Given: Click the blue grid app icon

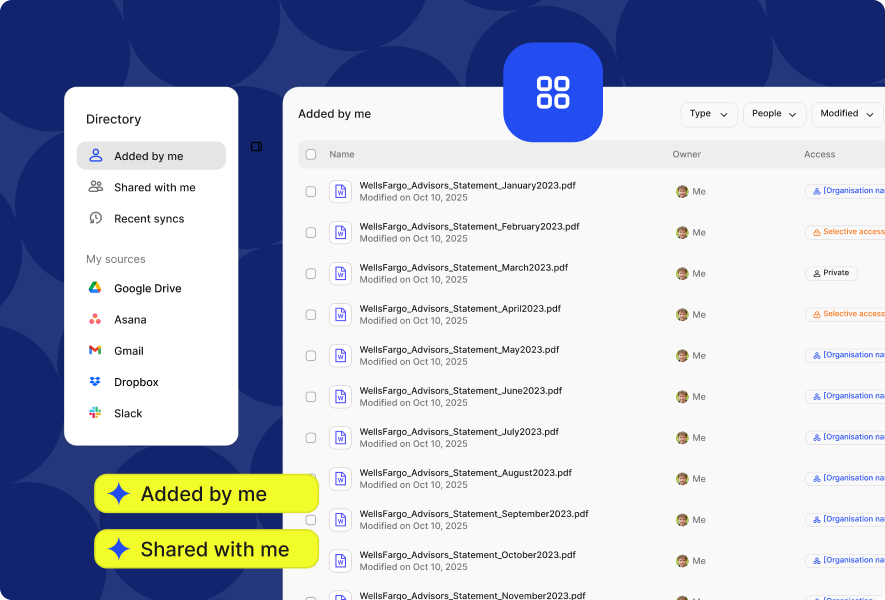Looking at the screenshot, I should pyautogui.click(x=552, y=92).
